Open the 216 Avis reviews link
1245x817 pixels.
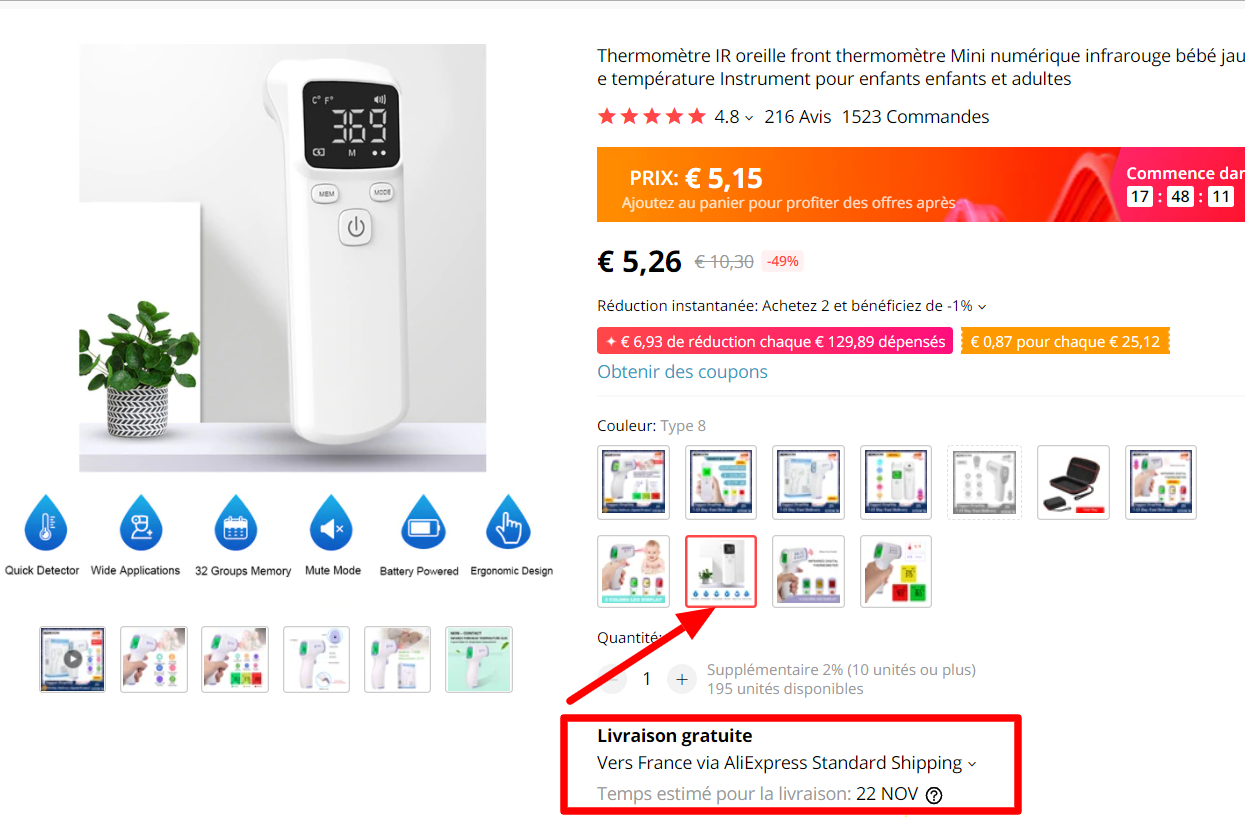798,117
